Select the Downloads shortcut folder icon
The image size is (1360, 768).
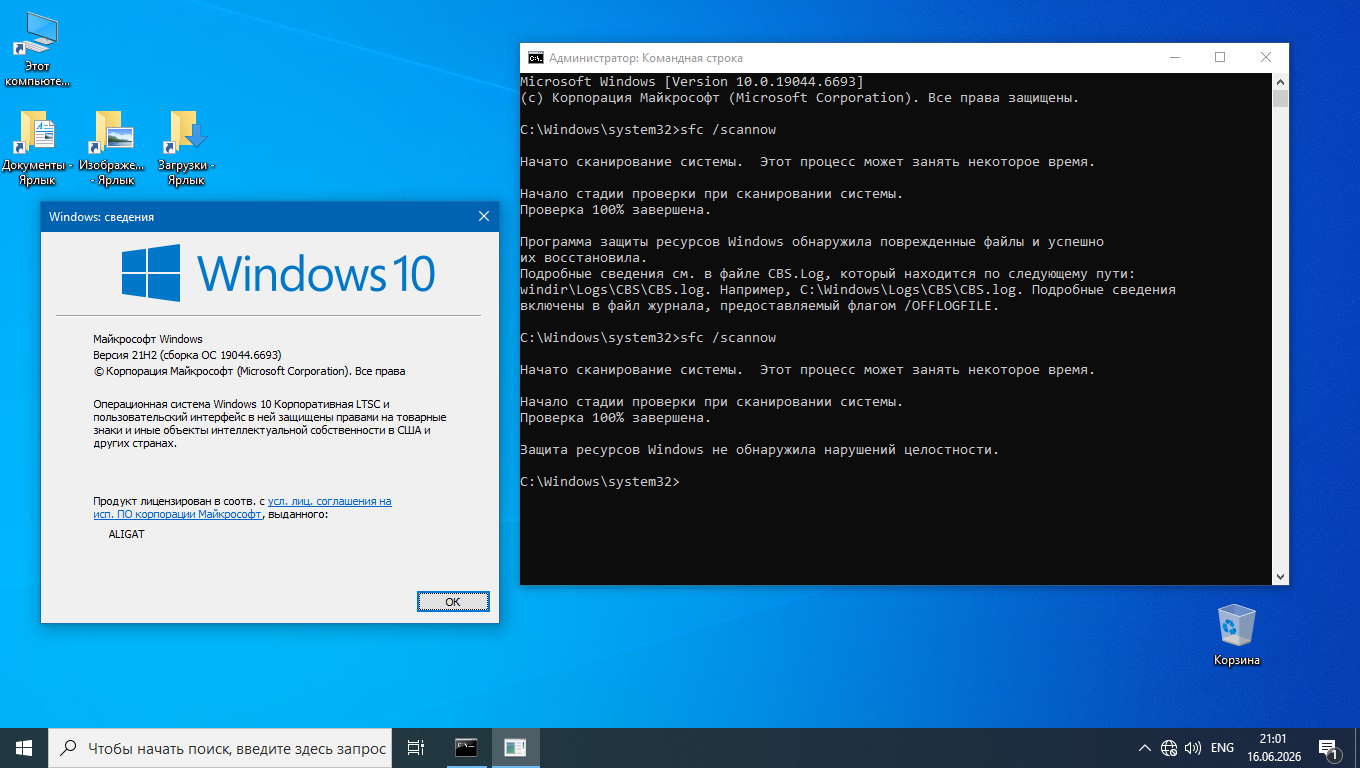pos(186,148)
